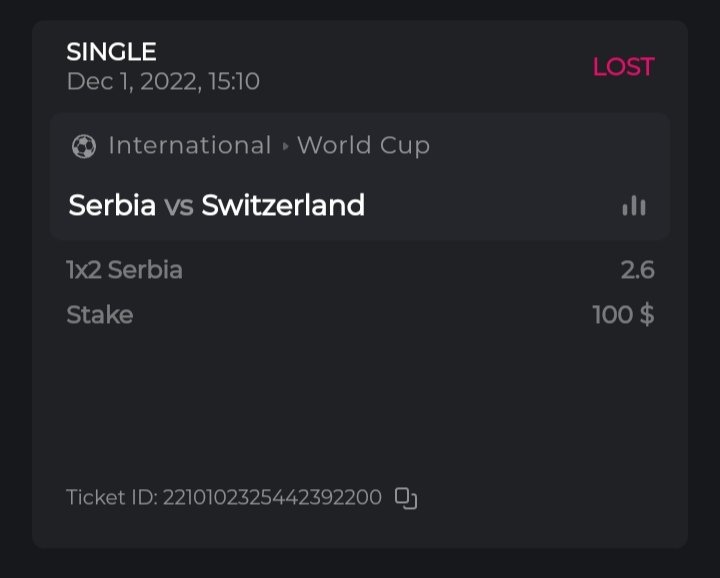Select the ticket ID number text

pos(272,497)
